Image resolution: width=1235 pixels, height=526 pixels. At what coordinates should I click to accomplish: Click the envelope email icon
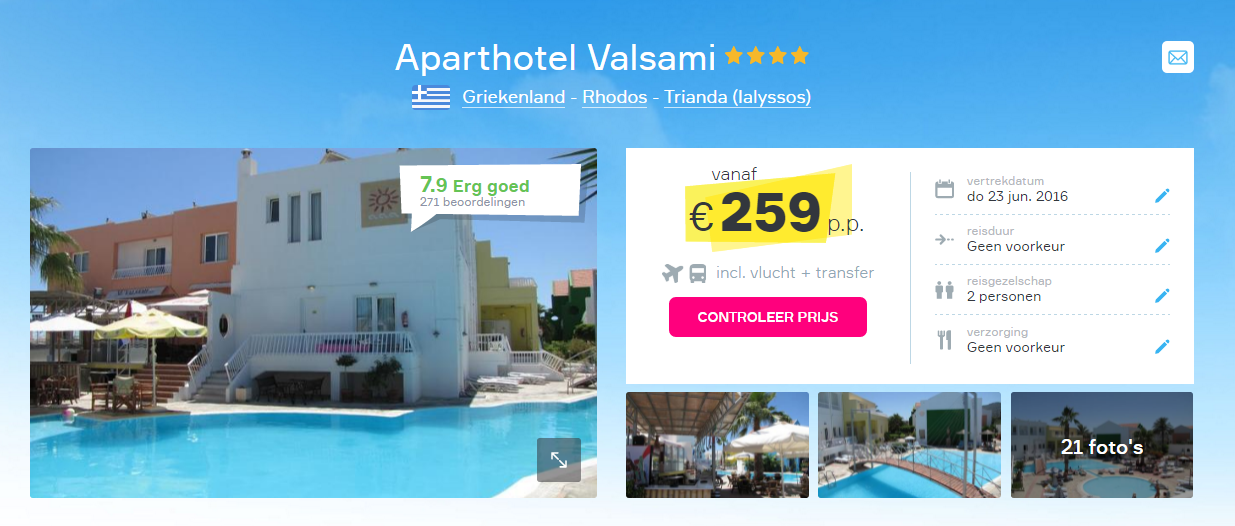pos(1178,57)
